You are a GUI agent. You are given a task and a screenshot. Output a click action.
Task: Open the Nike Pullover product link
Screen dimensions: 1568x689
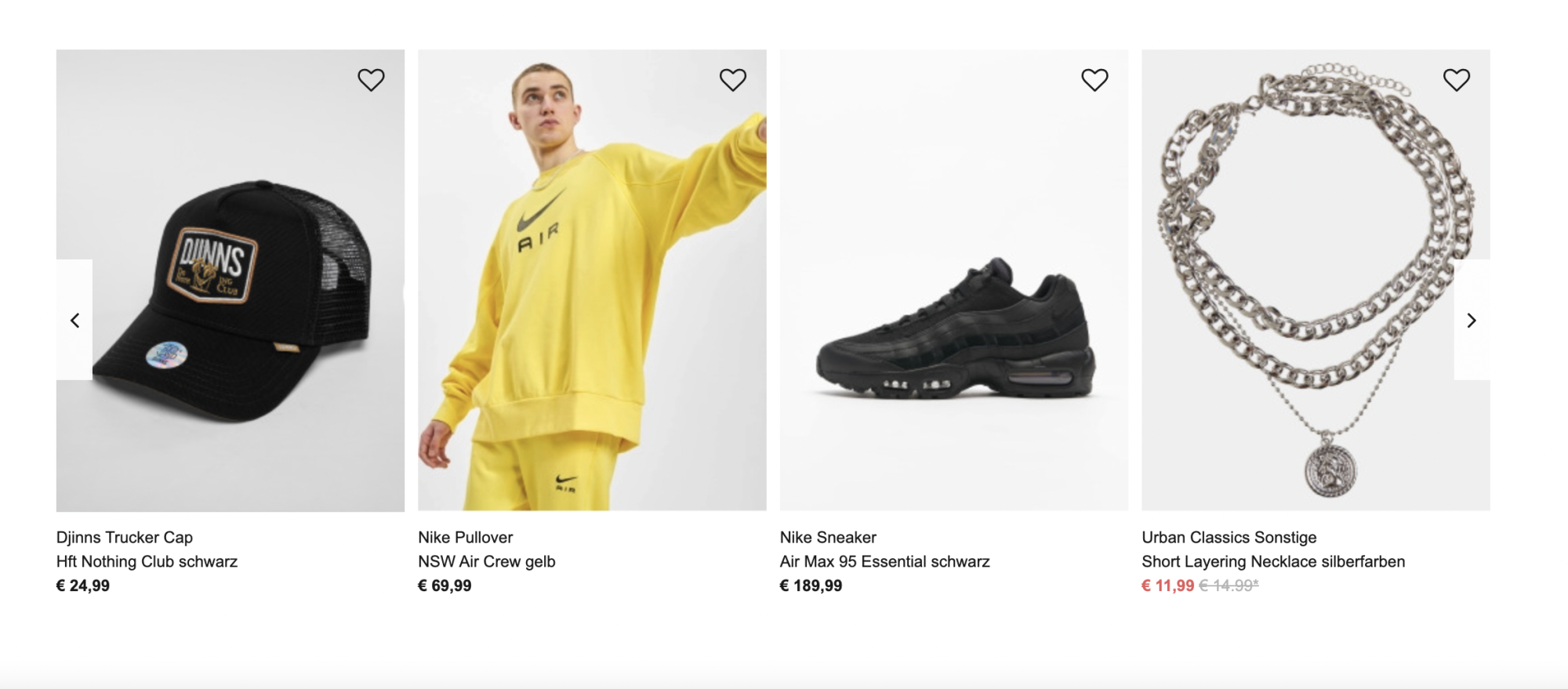[x=465, y=538]
